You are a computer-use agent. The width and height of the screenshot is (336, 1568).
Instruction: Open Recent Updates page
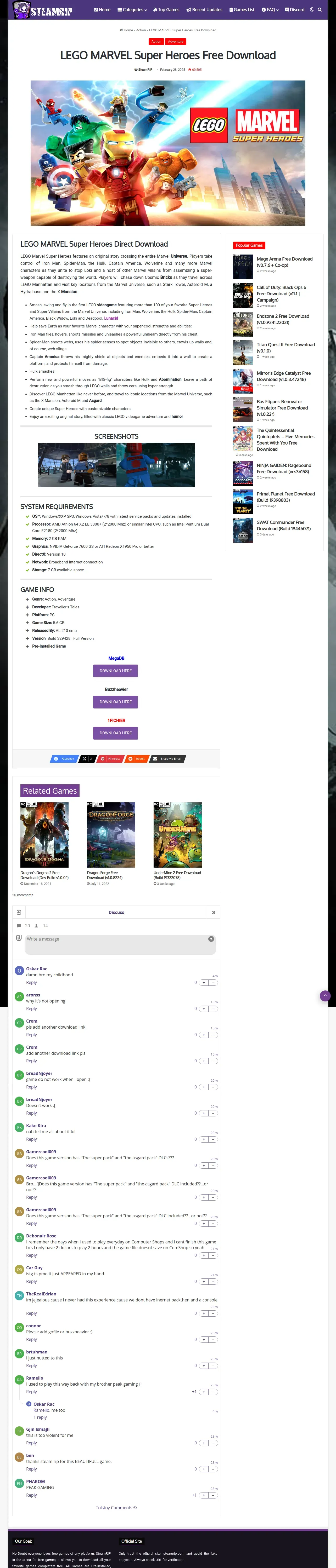coord(204,10)
